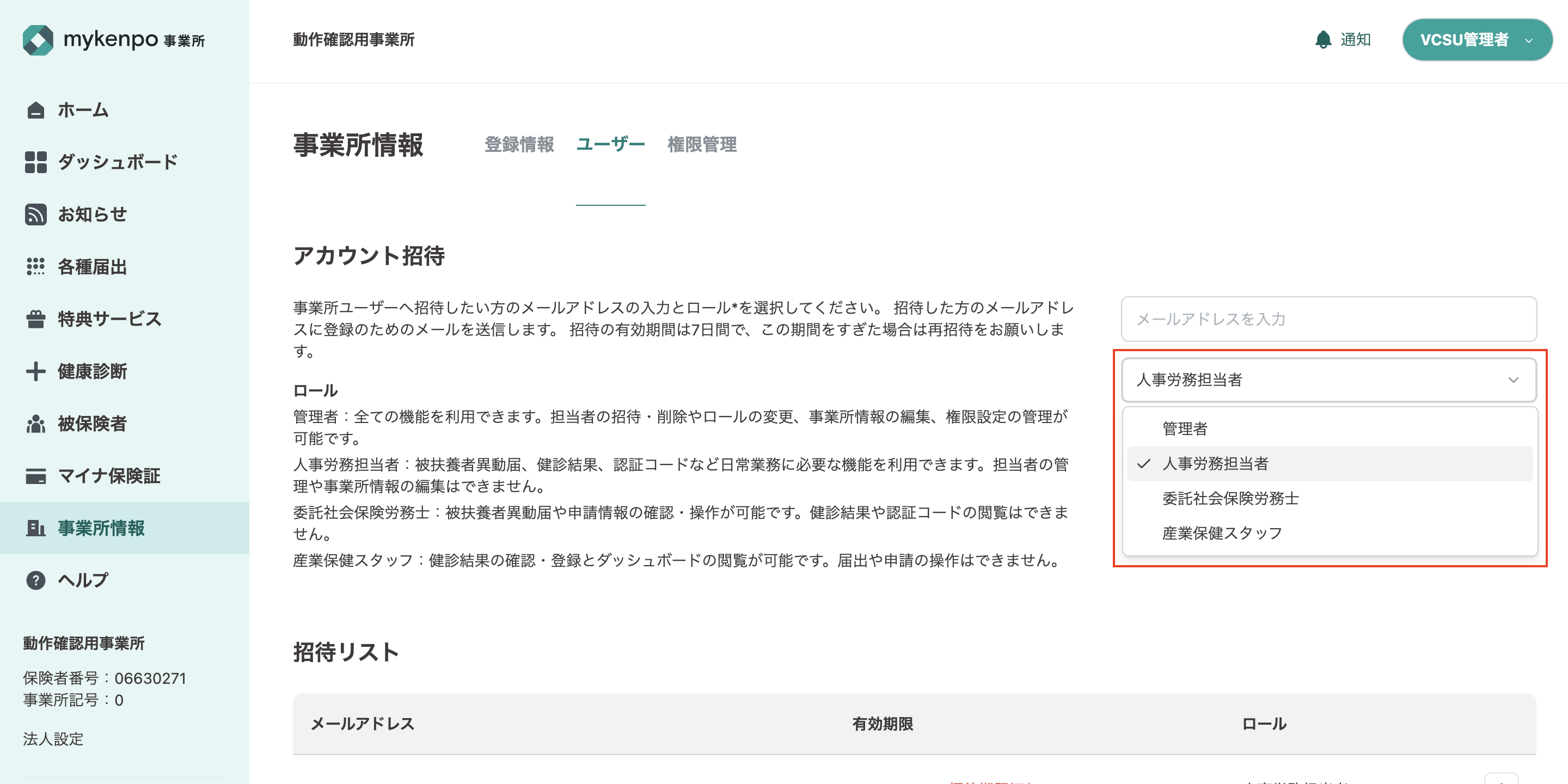Click the plus icon for 健康診断
This screenshot has height=784, width=1568.
pos(35,371)
